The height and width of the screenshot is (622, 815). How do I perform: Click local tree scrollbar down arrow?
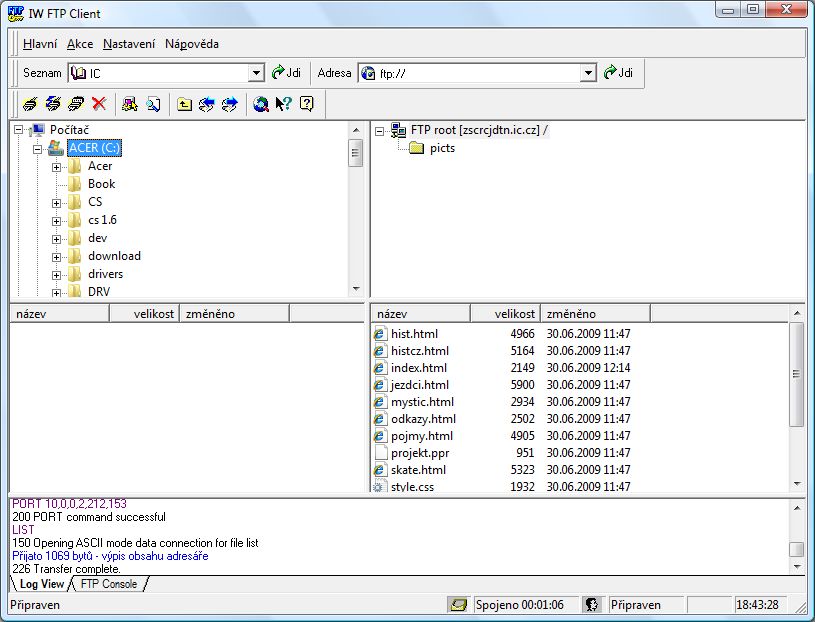356,289
